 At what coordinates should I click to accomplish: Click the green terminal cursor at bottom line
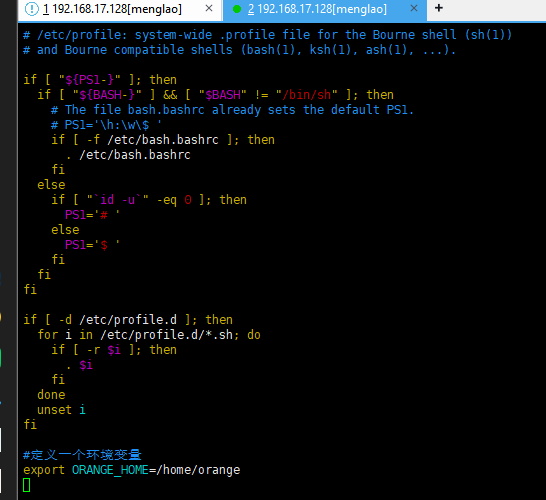26,485
